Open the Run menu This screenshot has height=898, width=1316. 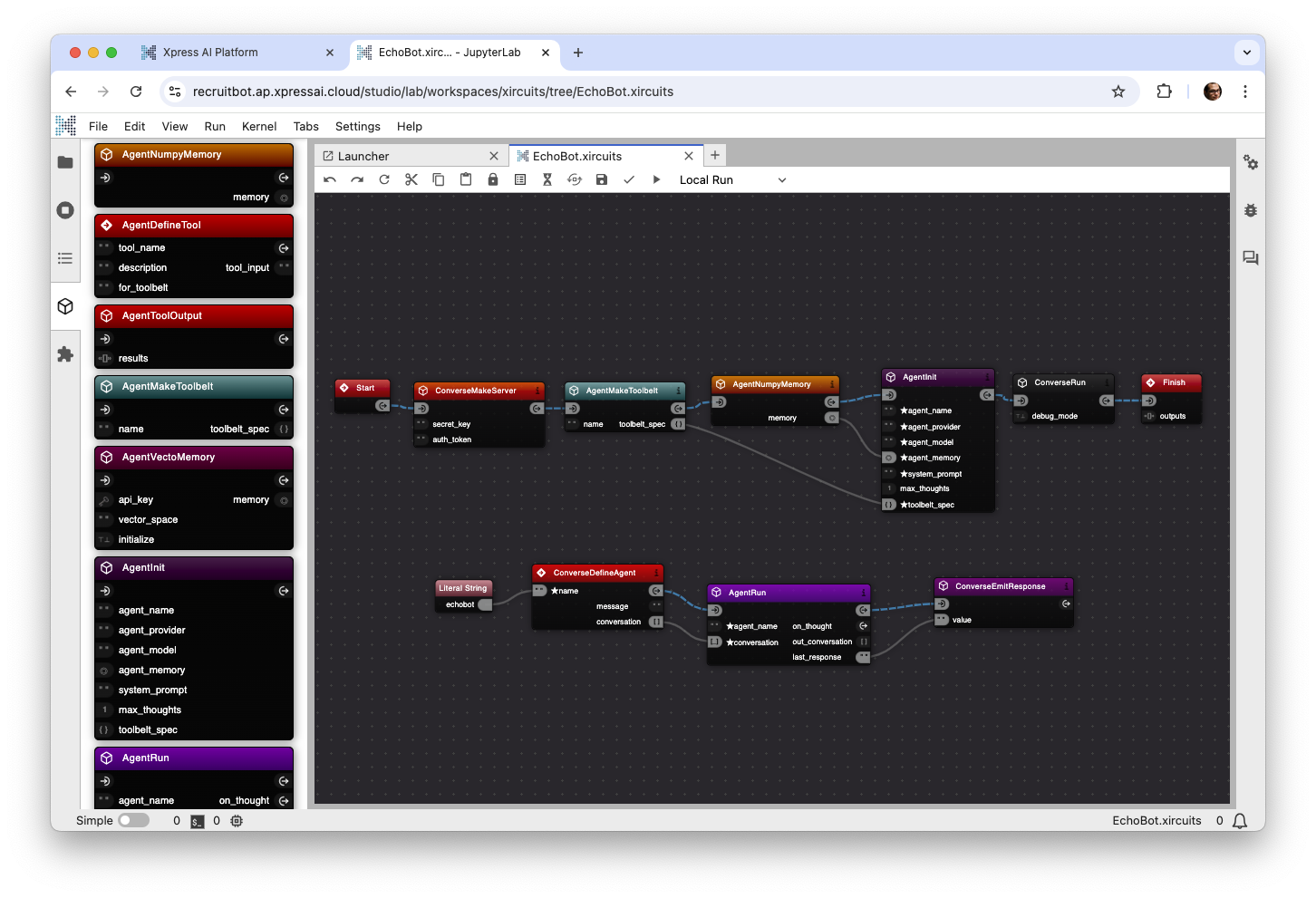point(215,126)
